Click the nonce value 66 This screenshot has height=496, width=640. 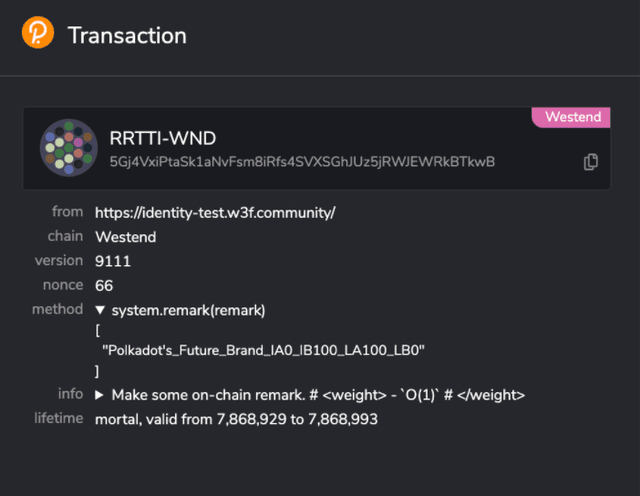coord(104,286)
